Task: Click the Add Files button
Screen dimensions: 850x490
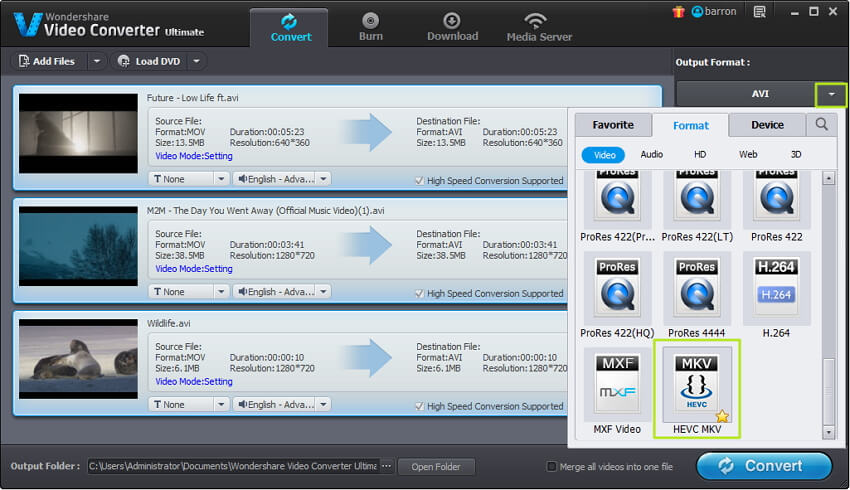Action: (48, 61)
